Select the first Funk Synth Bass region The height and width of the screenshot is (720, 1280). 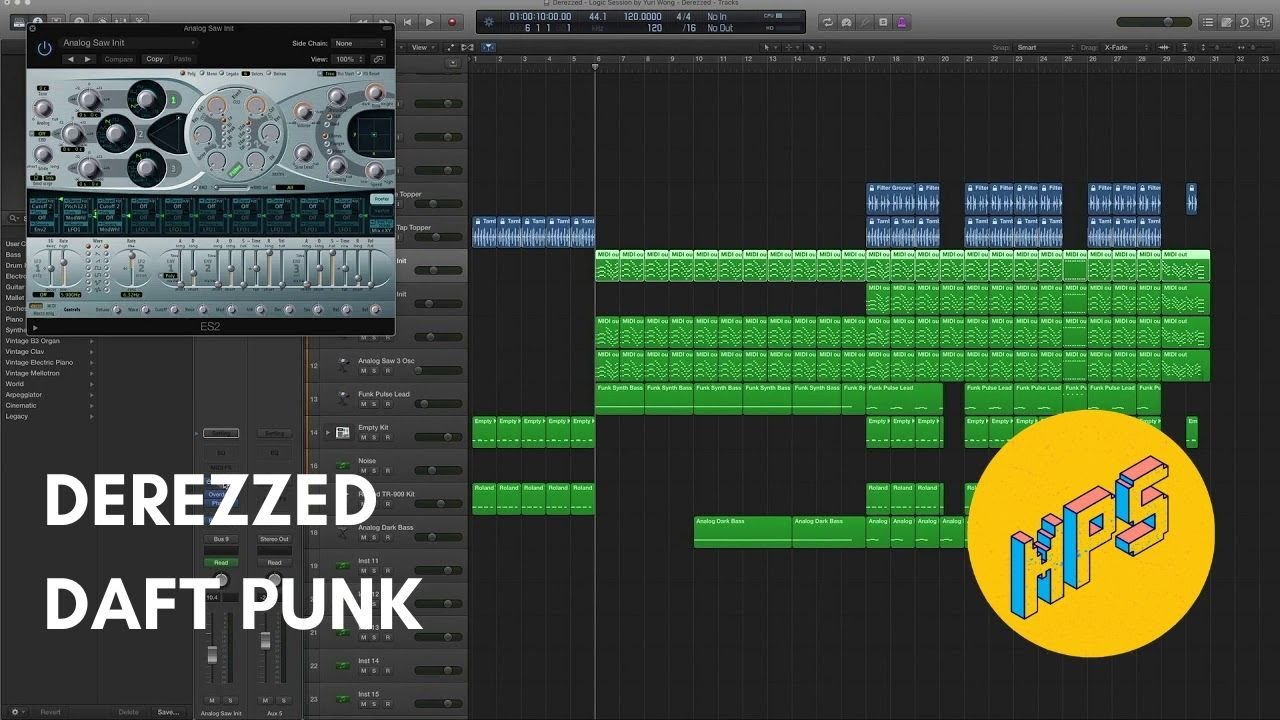(619, 398)
